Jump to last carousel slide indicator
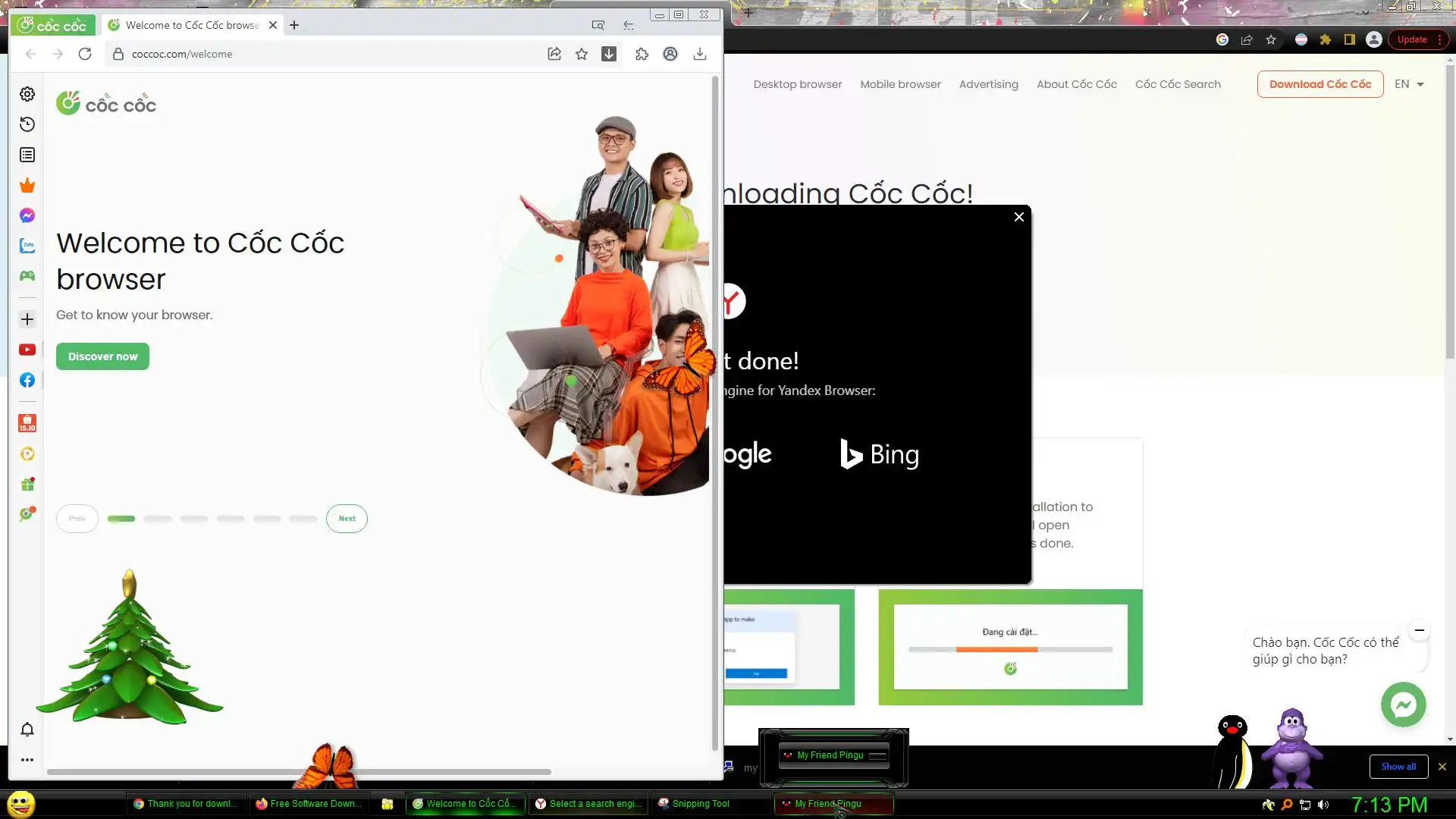This screenshot has width=1456, height=819. click(x=303, y=519)
